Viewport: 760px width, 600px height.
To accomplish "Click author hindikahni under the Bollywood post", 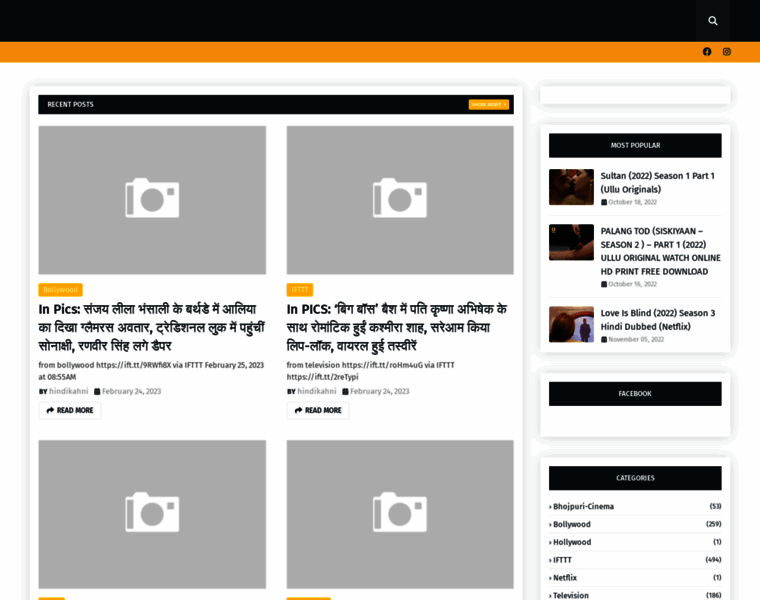I will pos(69,391).
